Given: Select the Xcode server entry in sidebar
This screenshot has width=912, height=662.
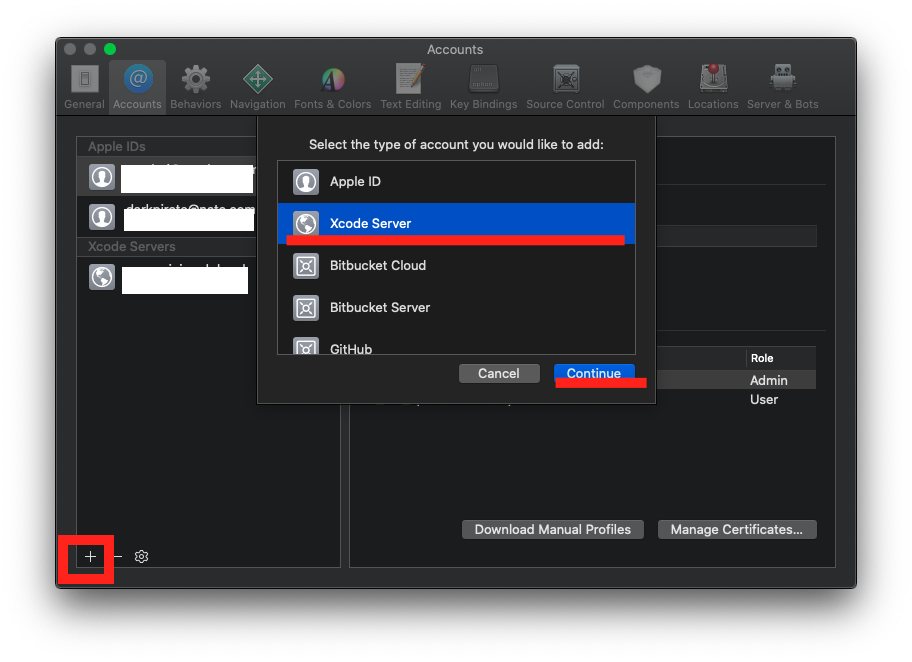Looking at the screenshot, I should click(167, 277).
